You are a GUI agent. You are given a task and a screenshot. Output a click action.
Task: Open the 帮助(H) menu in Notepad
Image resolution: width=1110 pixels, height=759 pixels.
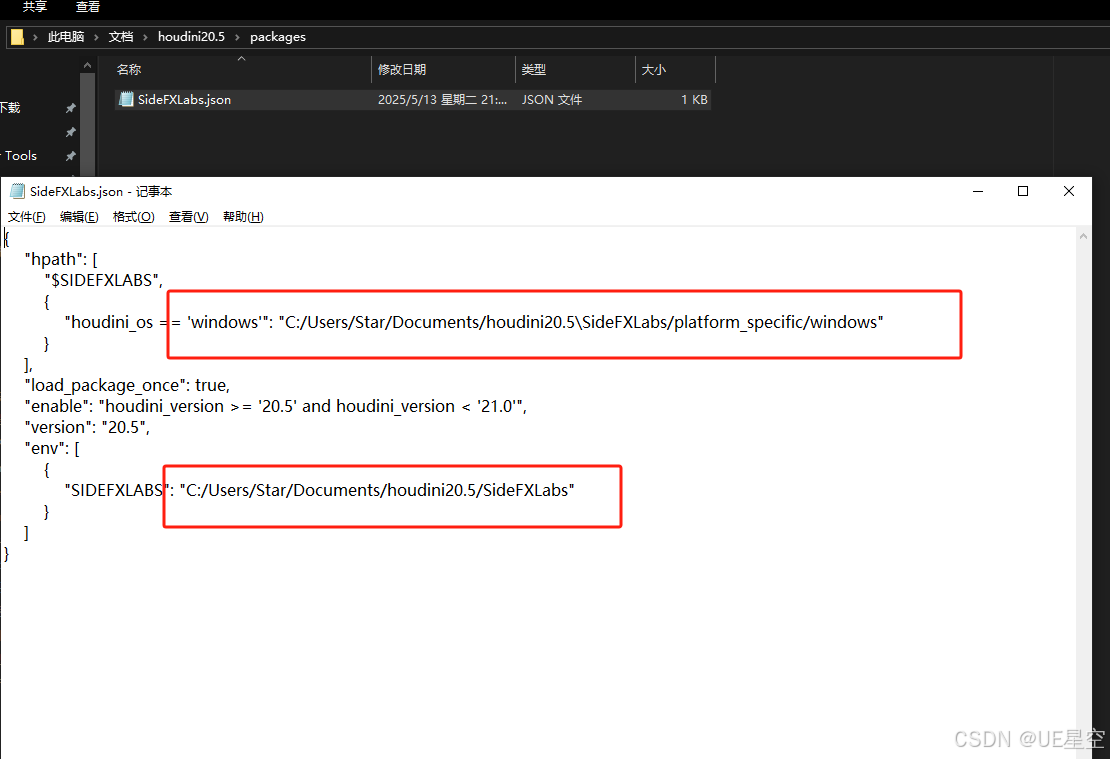click(x=243, y=217)
